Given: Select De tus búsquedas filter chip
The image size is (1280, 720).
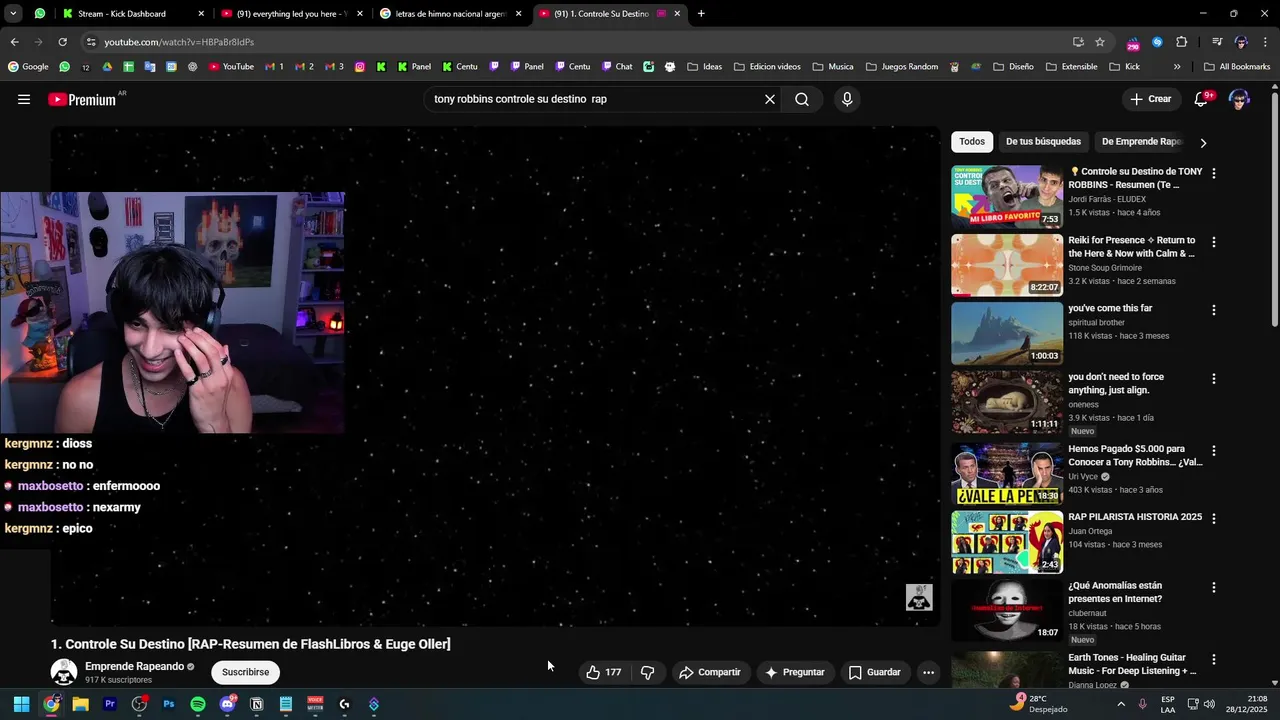Looking at the screenshot, I should coord(1043,142).
